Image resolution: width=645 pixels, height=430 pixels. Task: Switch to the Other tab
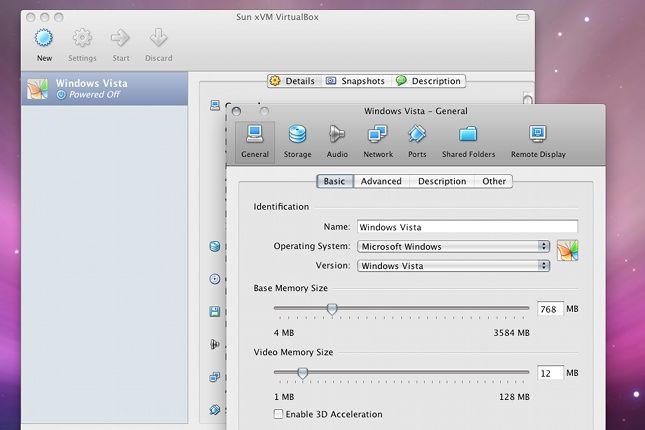point(494,181)
